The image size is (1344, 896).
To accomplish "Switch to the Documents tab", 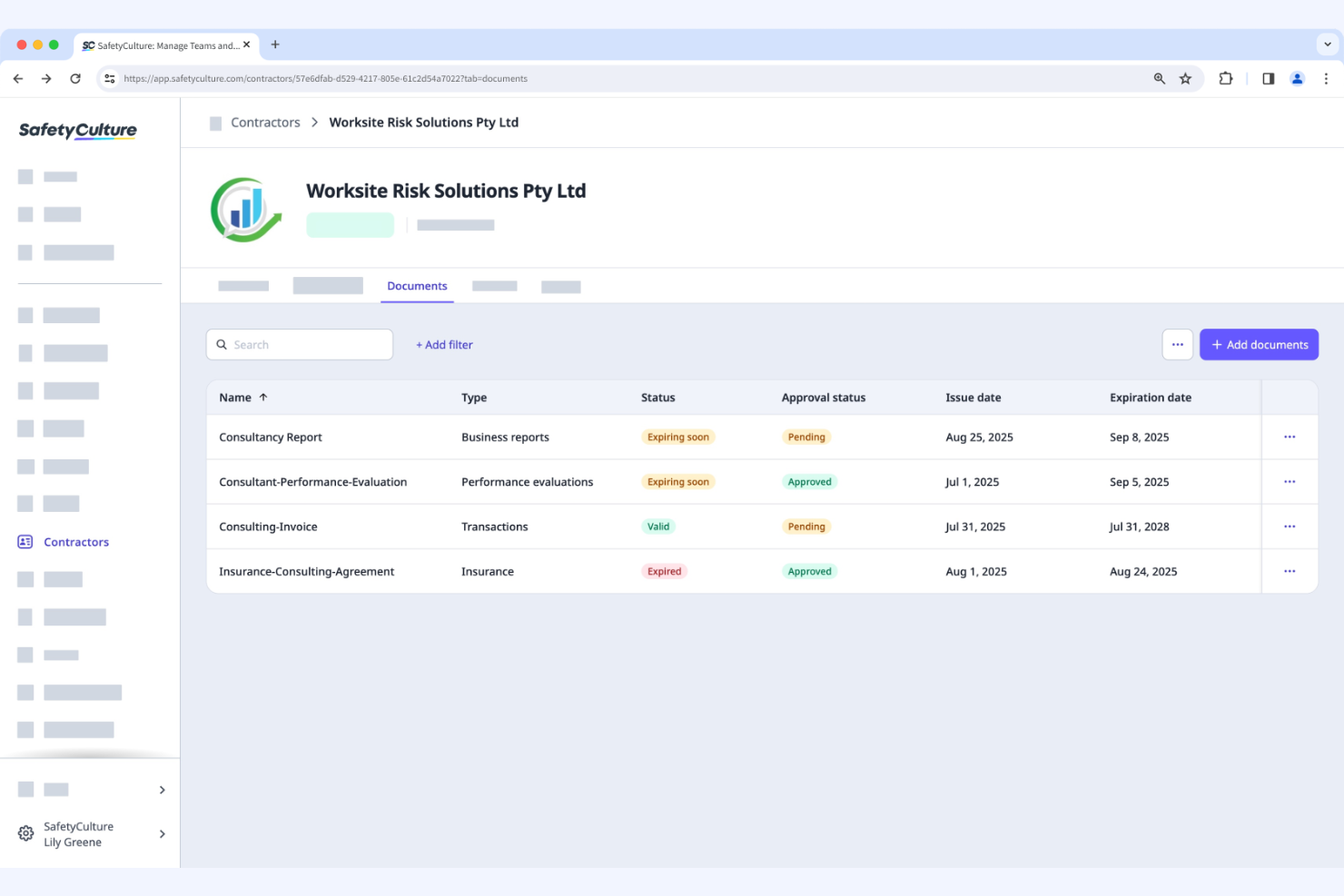I will coord(417,286).
